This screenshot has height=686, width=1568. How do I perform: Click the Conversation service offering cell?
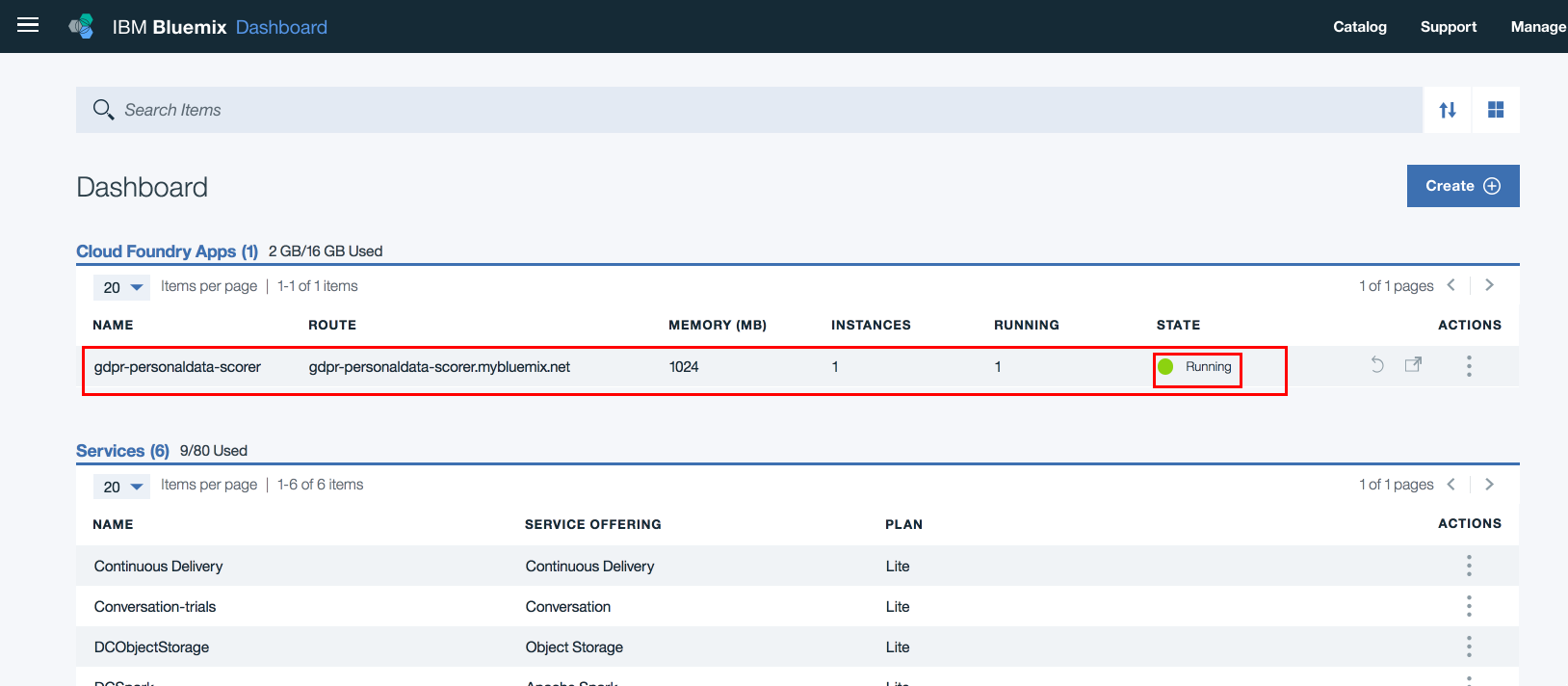click(x=568, y=607)
